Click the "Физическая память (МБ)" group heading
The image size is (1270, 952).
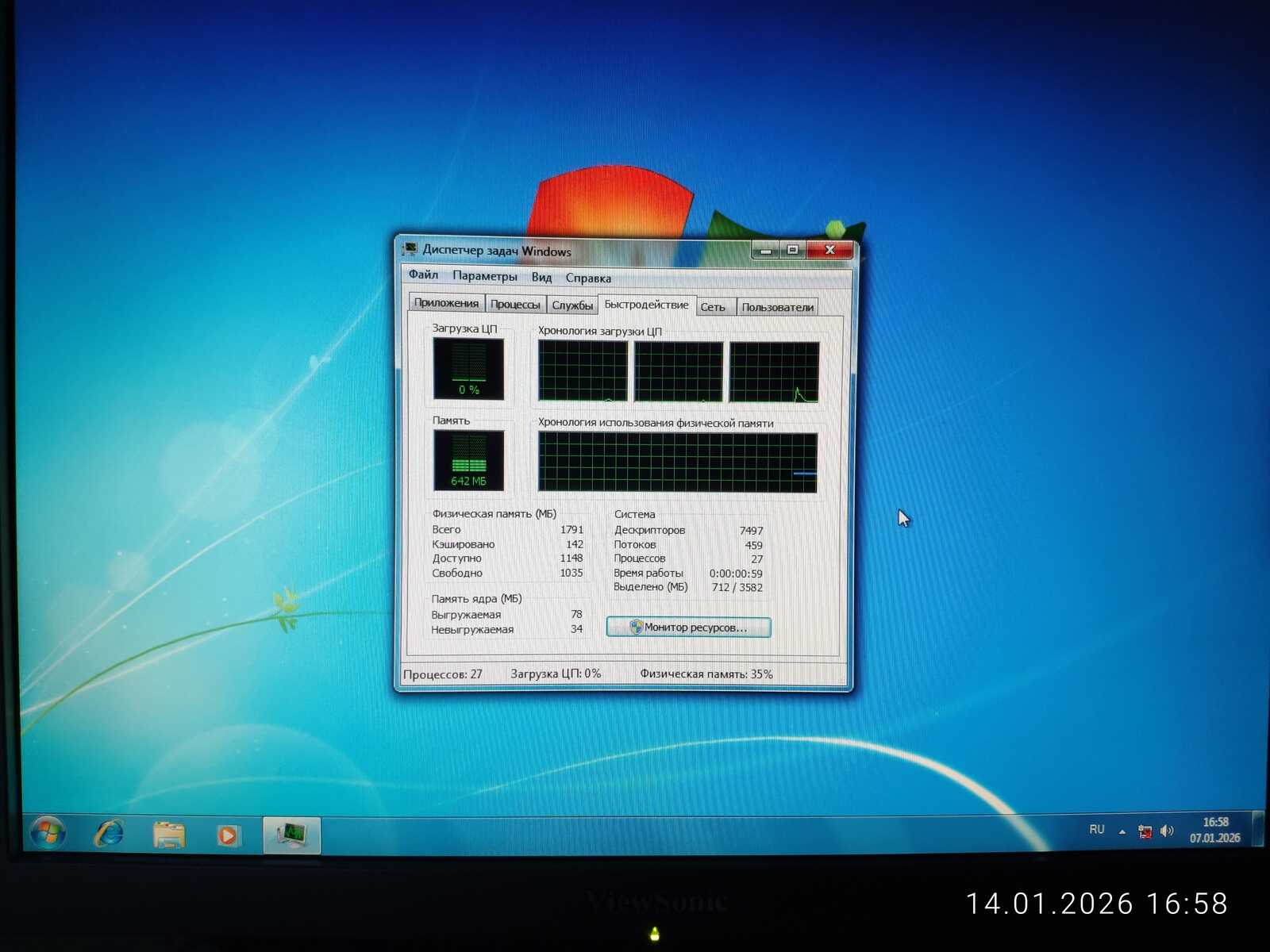[x=494, y=514]
